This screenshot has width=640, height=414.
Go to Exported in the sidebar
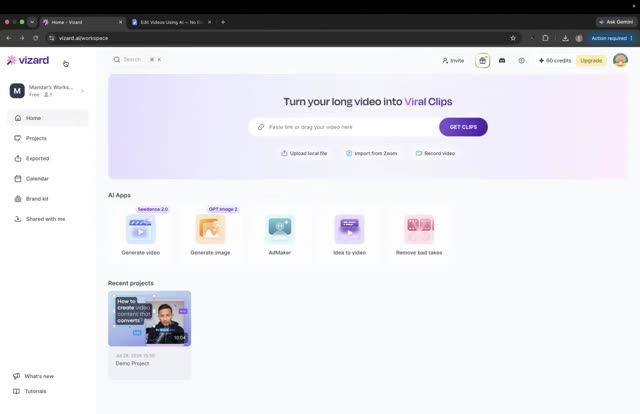click(48, 158)
